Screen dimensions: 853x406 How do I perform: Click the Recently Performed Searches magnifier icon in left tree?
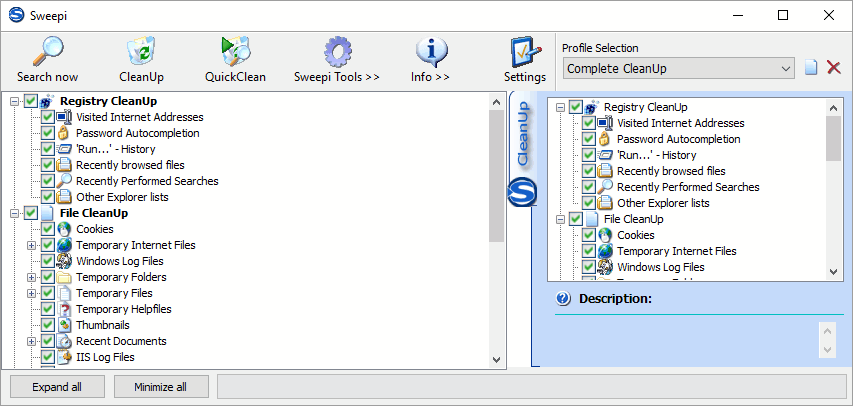coord(64,181)
